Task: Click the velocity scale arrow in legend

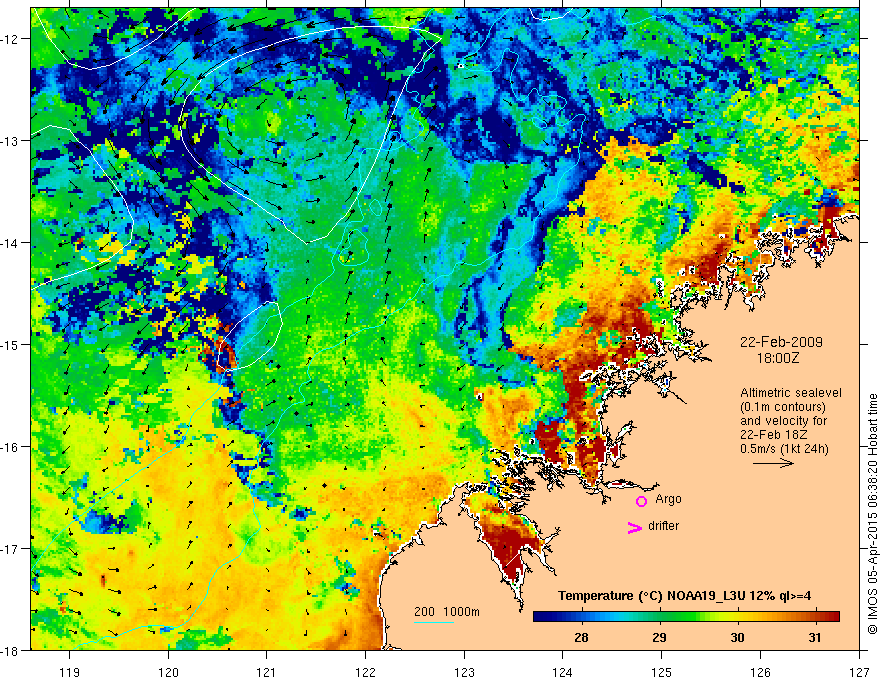Action: point(773,463)
